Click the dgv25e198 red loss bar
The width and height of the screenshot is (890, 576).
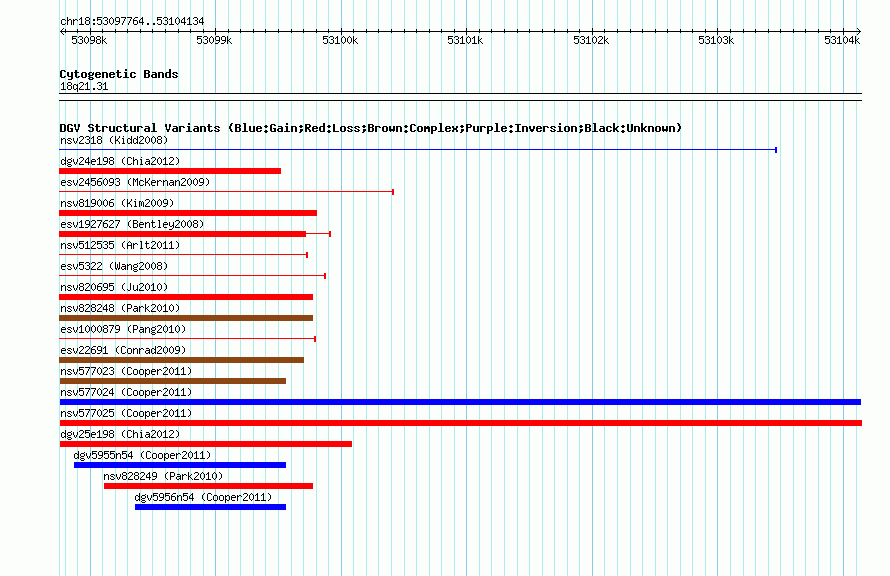[x=205, y=444]
